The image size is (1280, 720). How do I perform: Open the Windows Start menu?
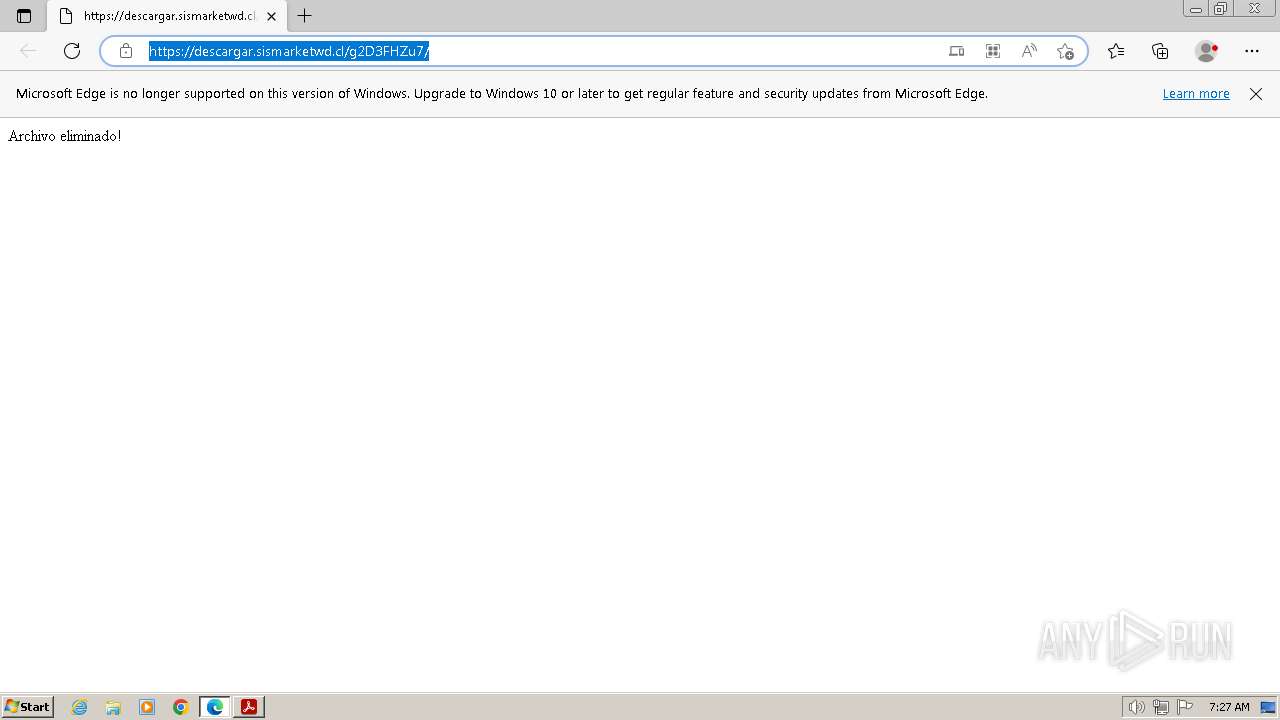pos(28,707)
